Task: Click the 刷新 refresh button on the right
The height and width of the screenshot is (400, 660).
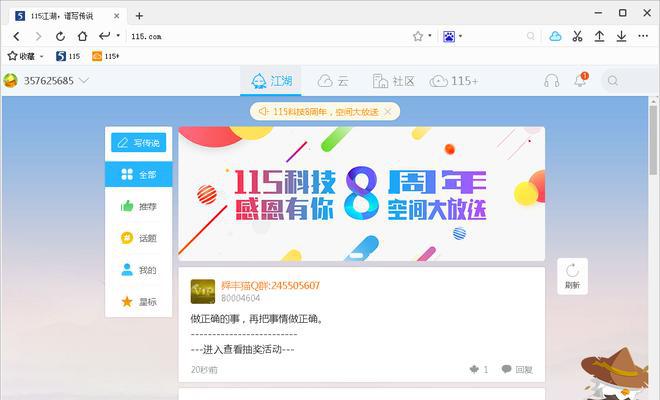Action: pyautogui.click(x=572, y=276)
